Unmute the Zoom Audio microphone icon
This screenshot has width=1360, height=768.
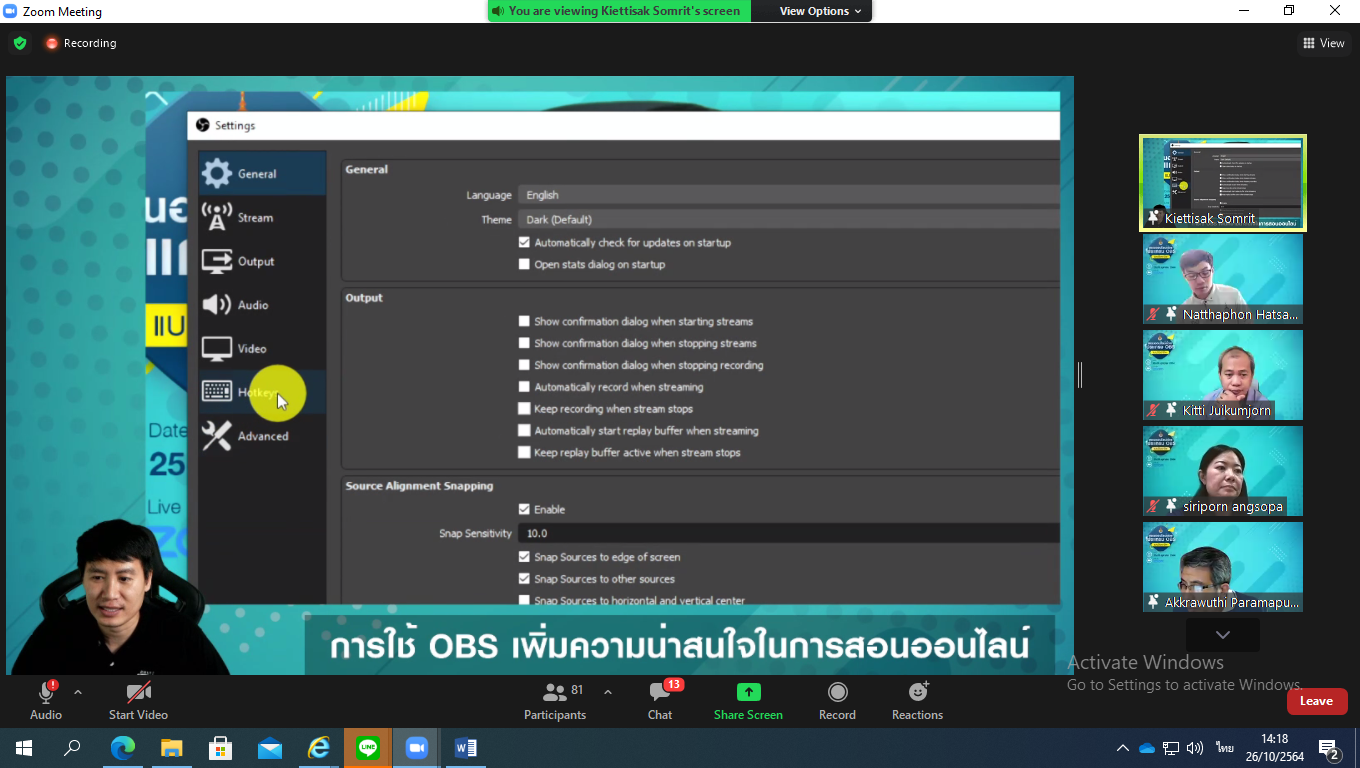click(46, 692)
